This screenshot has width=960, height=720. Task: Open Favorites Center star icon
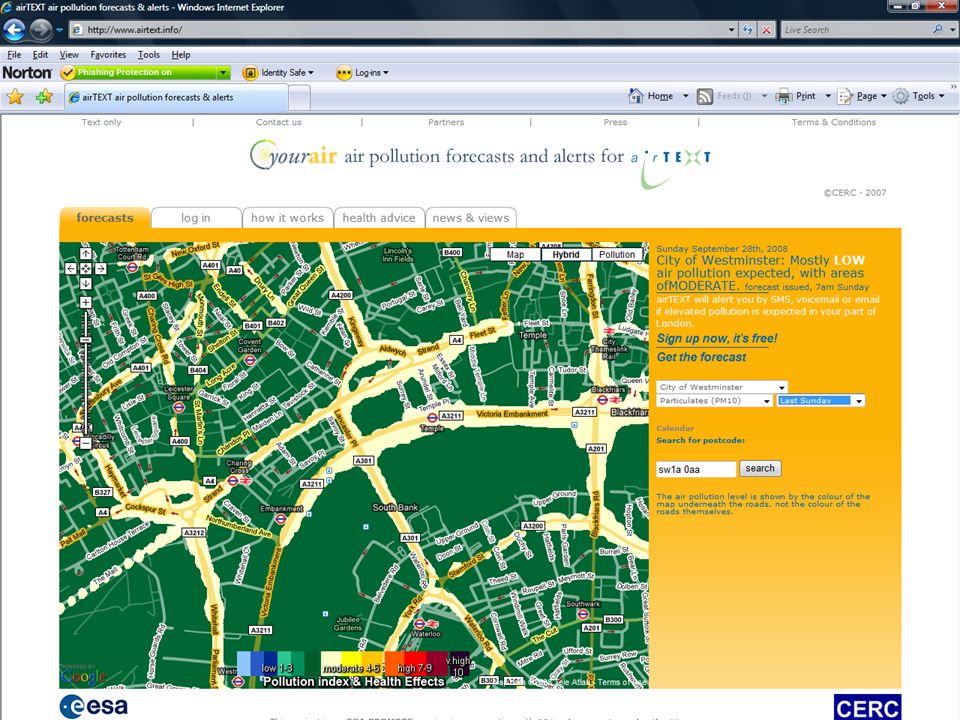(x=15, y=96)
